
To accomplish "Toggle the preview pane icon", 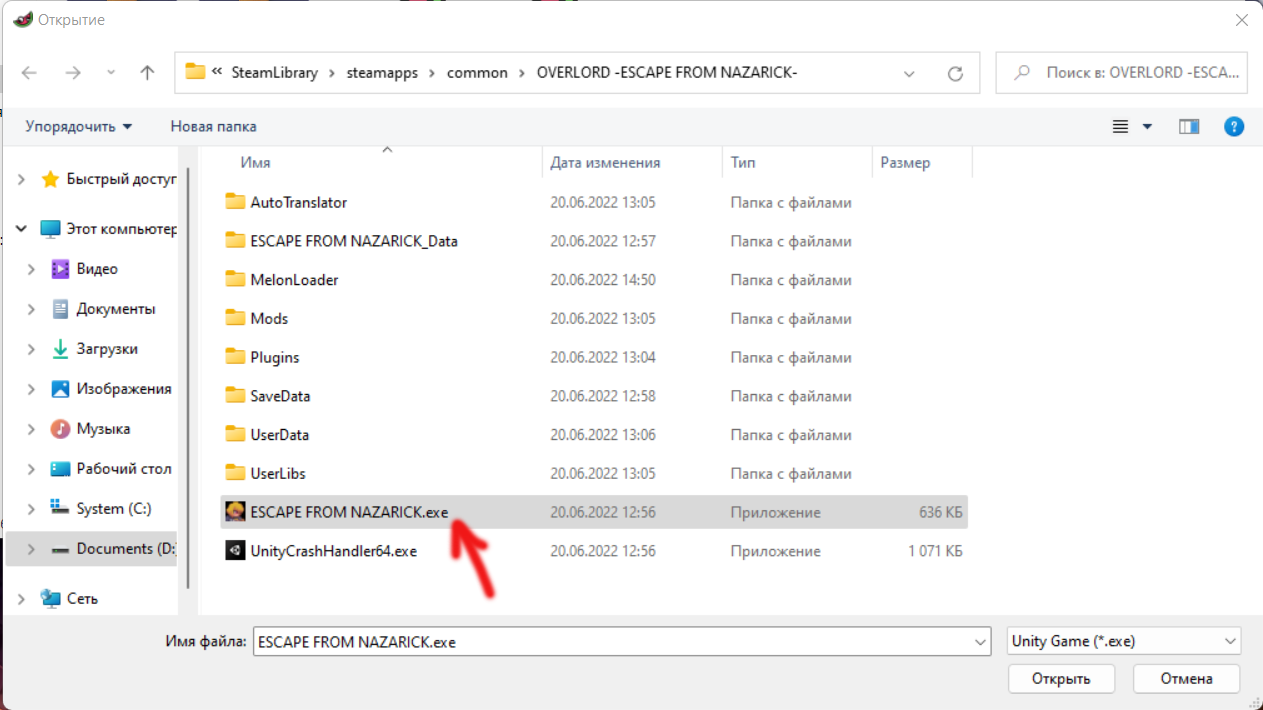I will 1189,127.
